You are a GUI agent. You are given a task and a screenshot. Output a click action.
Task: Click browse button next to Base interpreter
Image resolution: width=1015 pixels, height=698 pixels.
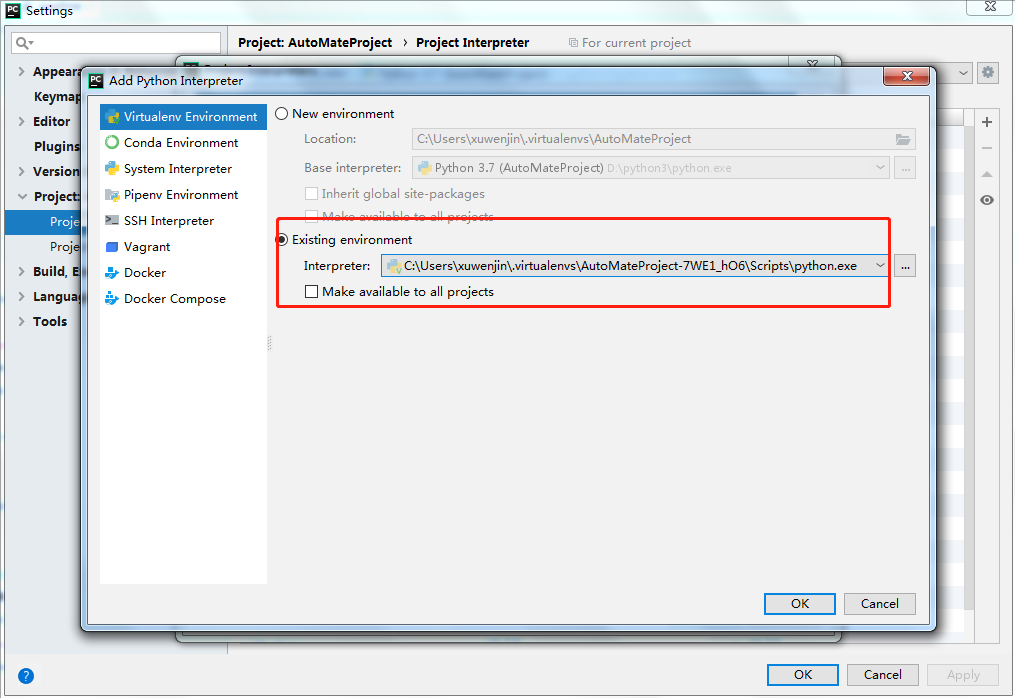click(x=905, y=168)
